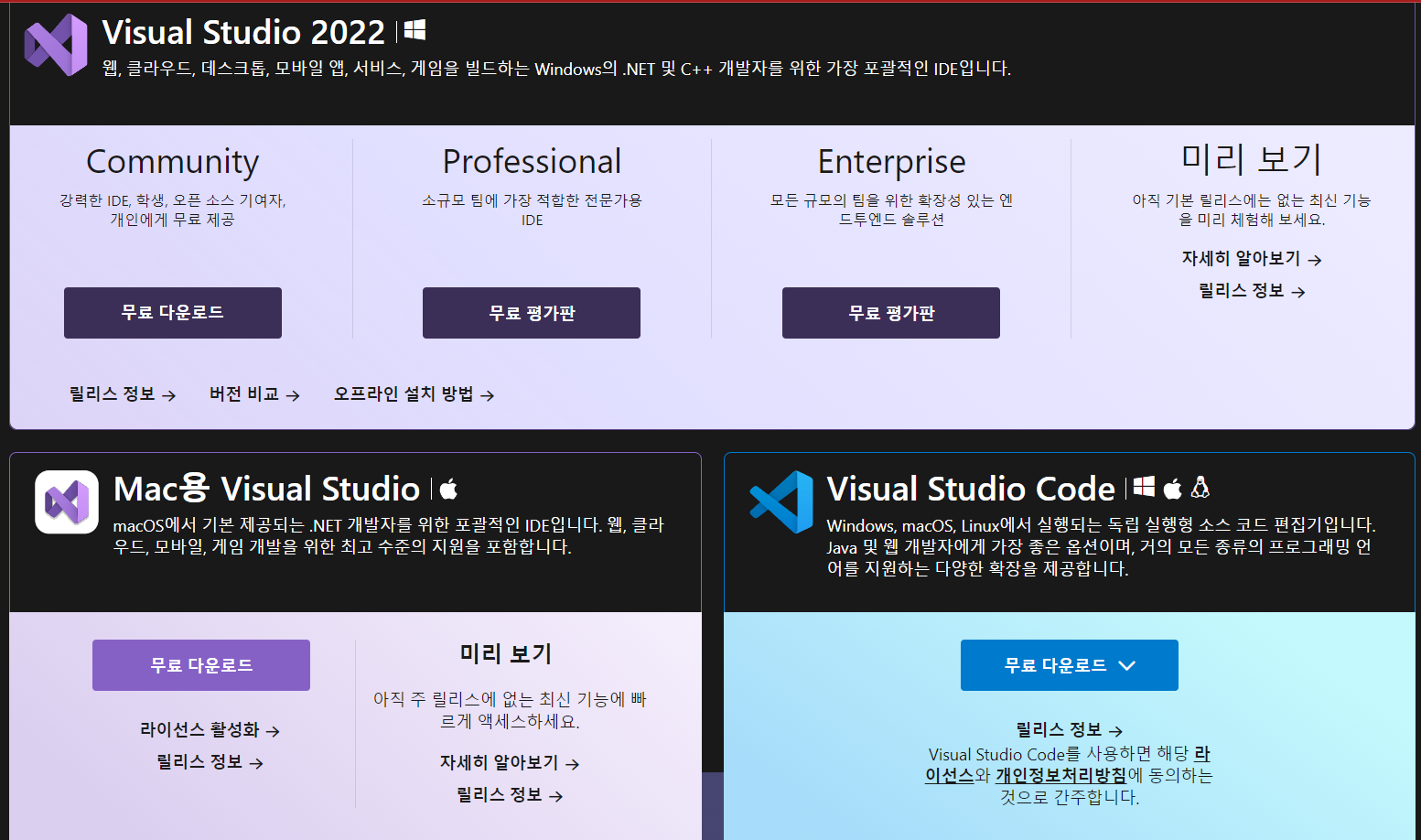Open the 라이선스 활성화 link

point(210,730)
